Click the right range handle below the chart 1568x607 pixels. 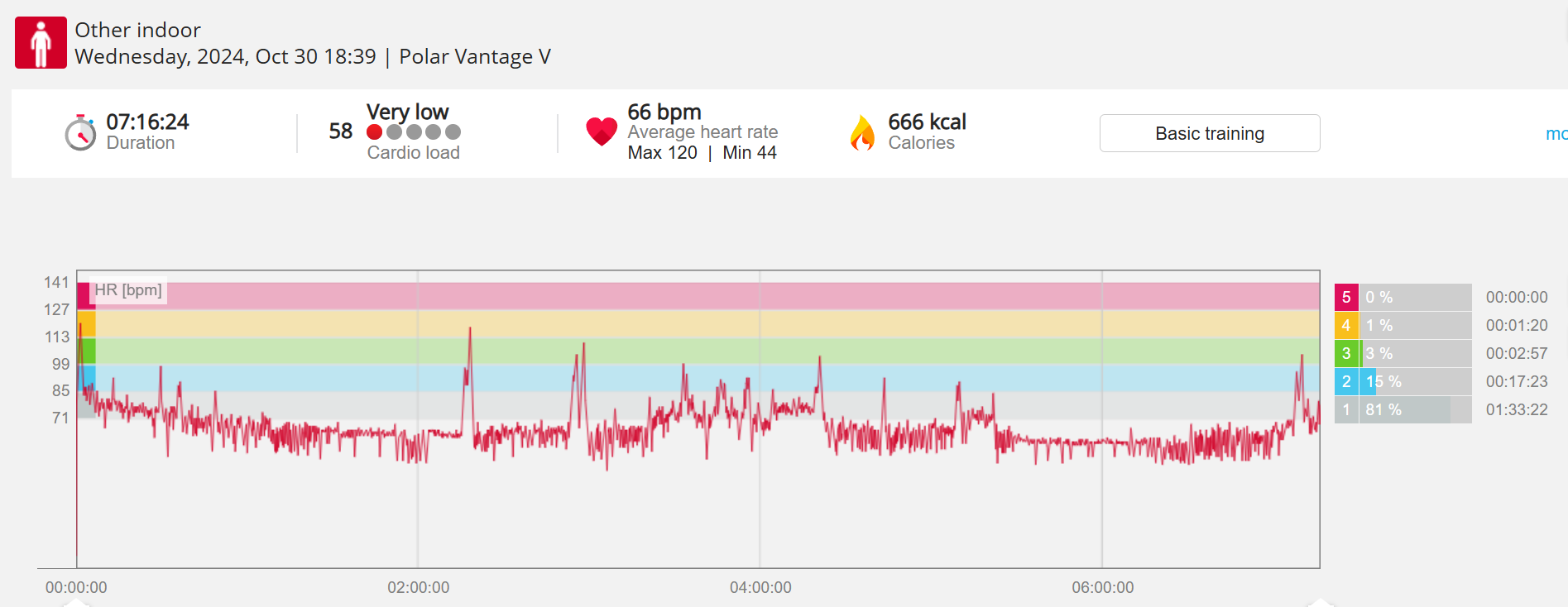click(x=1320, y=602)
